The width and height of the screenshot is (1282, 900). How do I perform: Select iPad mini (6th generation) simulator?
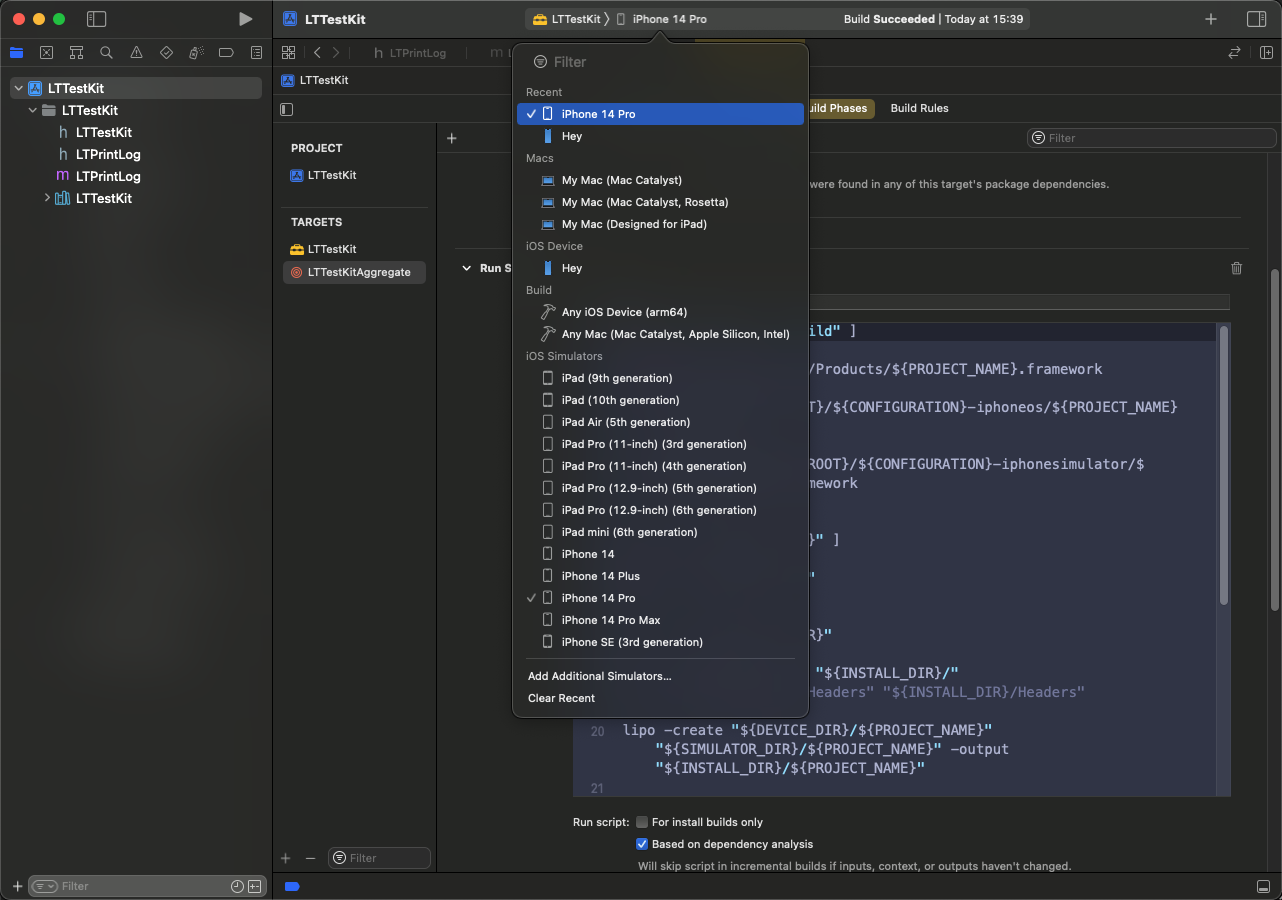coord(660,532)
